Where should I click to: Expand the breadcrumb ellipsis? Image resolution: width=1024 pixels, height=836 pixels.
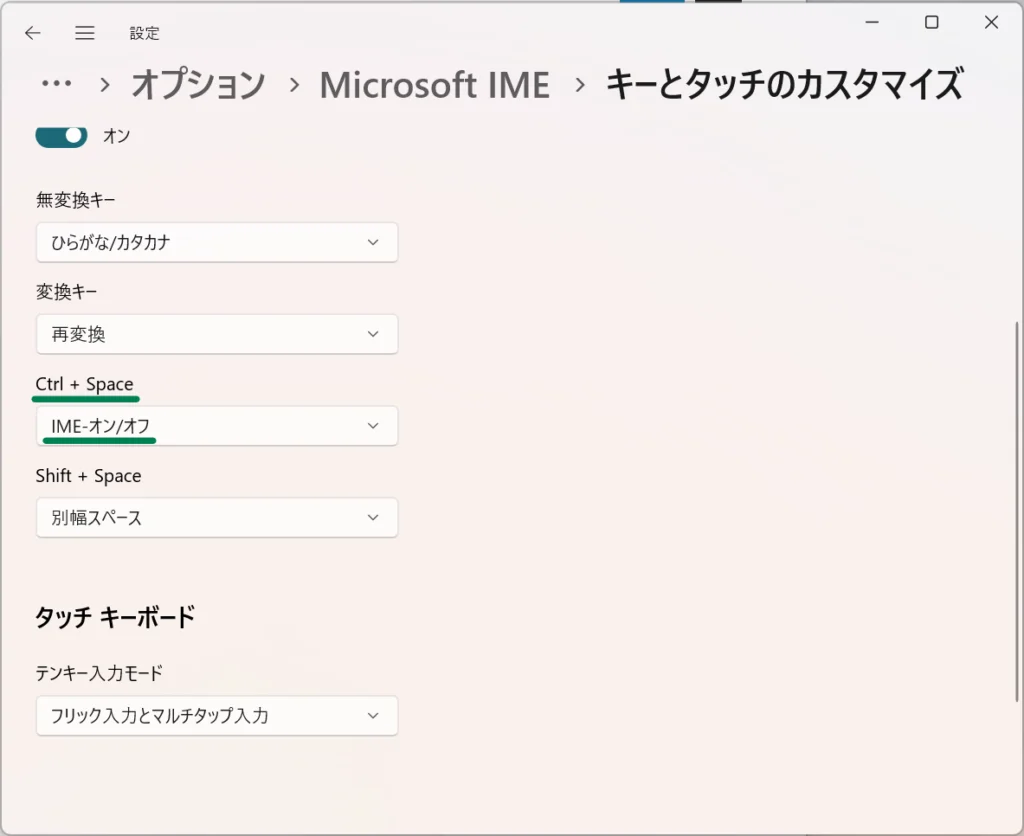point(57,84)
